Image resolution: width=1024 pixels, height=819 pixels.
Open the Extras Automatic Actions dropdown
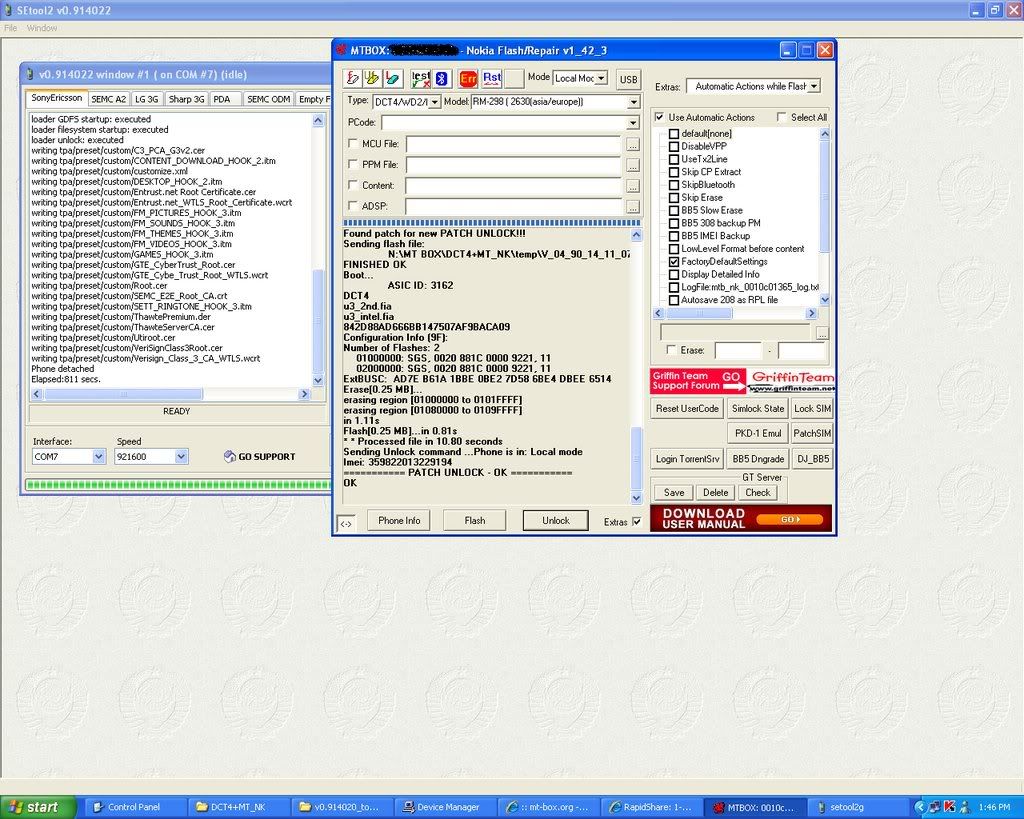tap(814, 86)
